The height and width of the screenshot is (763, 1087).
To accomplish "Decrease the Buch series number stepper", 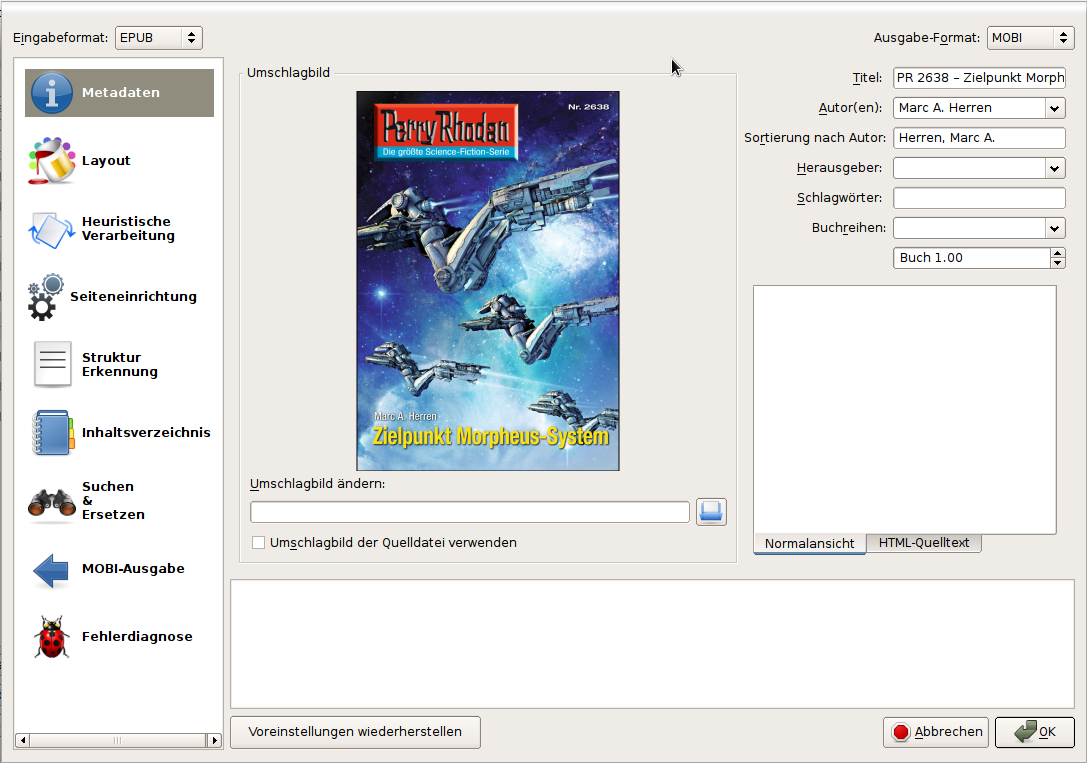I will (1057, 263).
